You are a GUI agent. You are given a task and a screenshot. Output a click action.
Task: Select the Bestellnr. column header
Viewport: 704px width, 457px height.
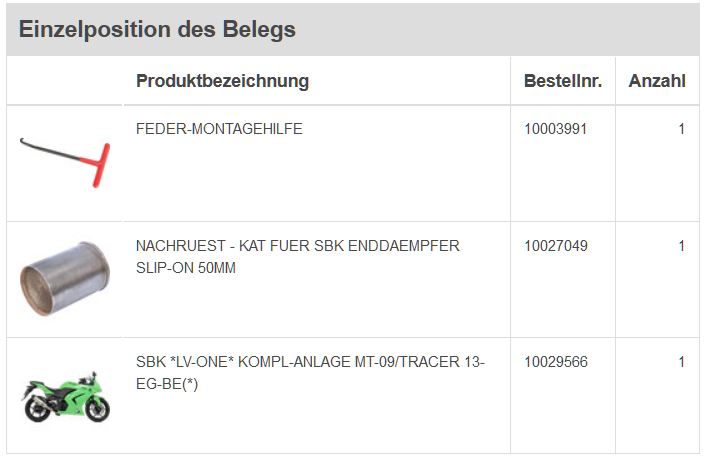tap(562, 81)
